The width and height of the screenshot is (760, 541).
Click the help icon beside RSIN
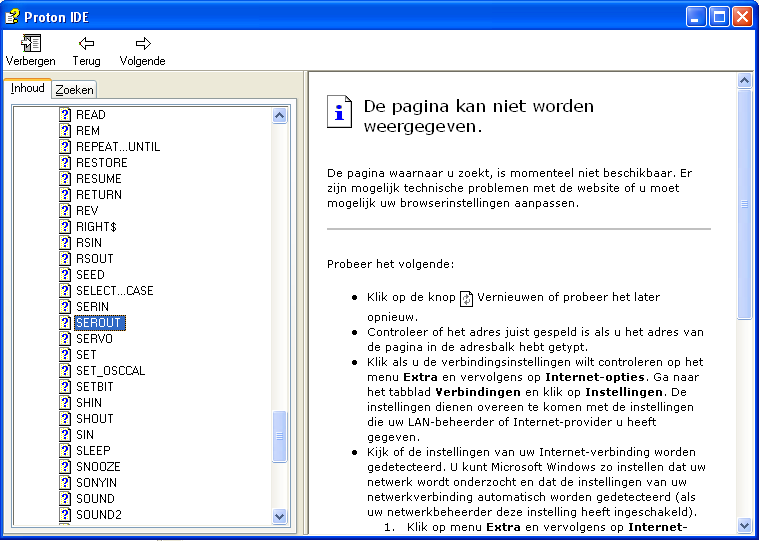pyautogui.click(x=65, y=243)
